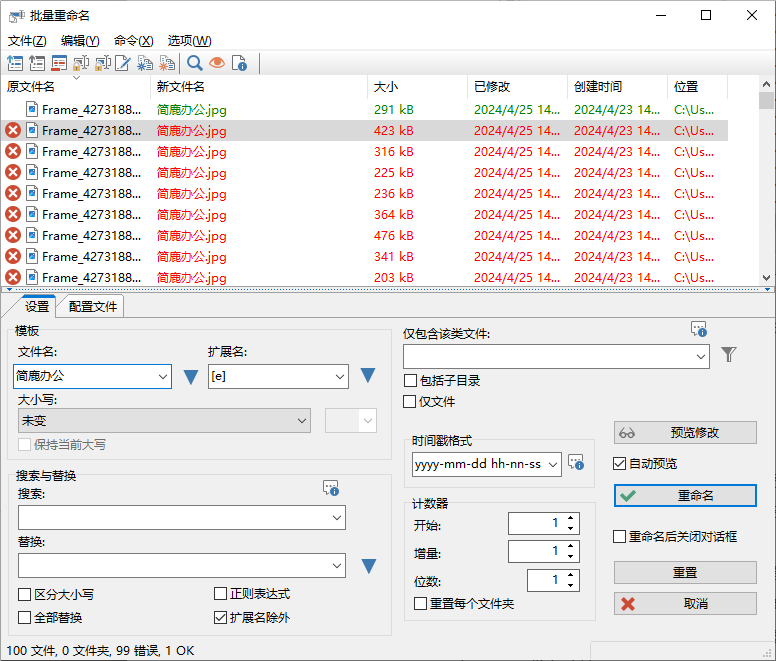The image size is (776, 661).
Task: Click the red error icon on the 423 kB row
Action: 13,131
